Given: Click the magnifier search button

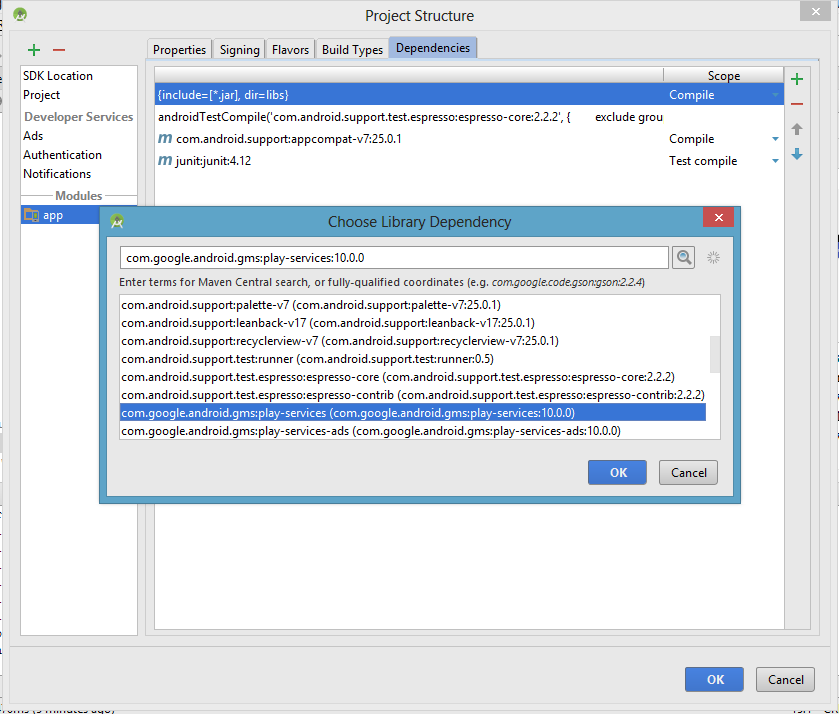Looking at the screenshot, I should click(683, 257).
